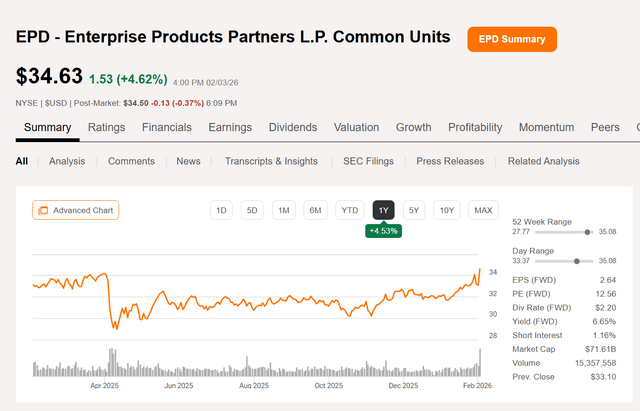Image resolution: width=640 pixels, height=411 pixels.
Task: Click the Advanced Chart icon
Action: point(42,210)
